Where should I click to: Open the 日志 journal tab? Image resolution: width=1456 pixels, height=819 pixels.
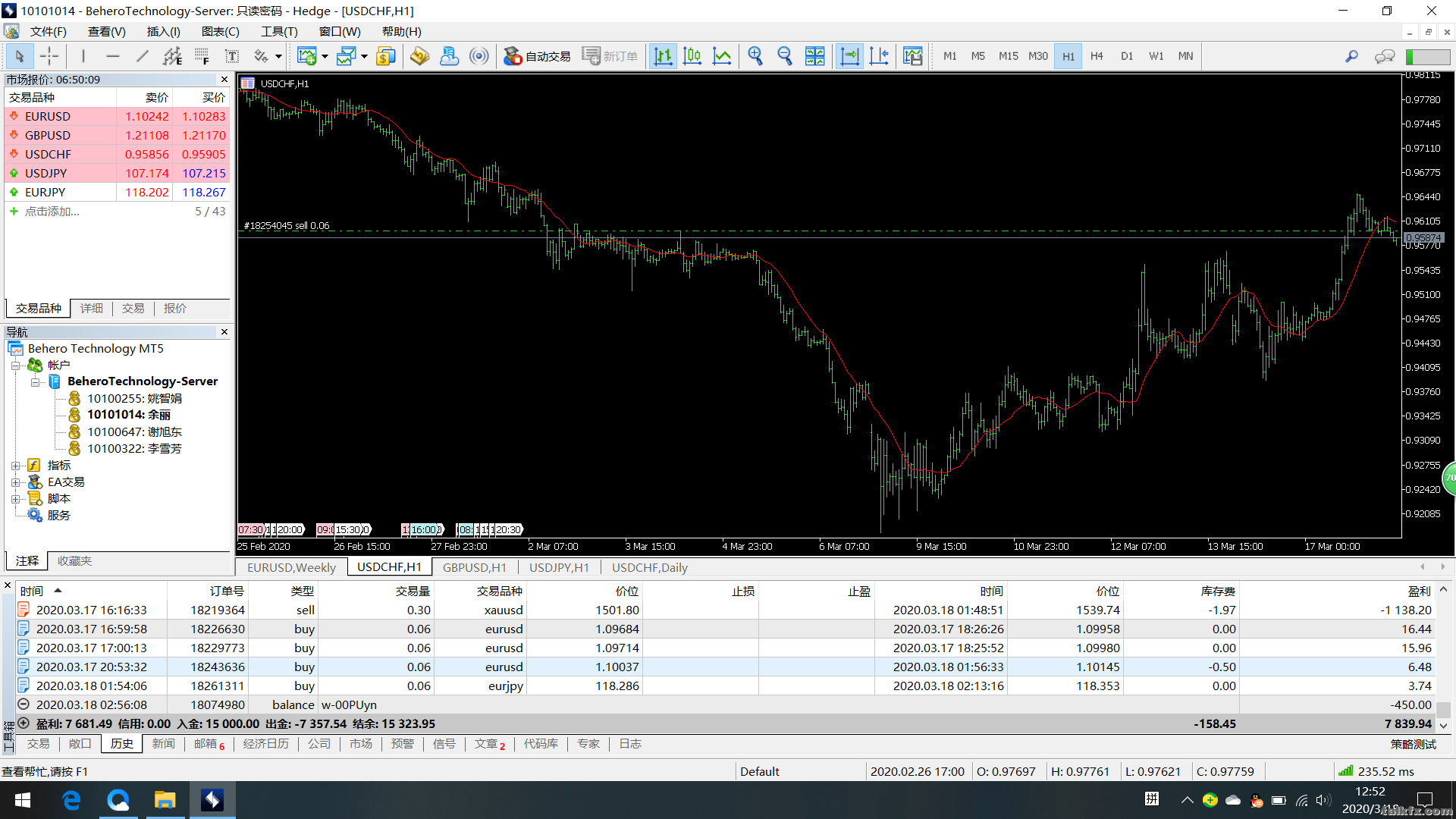pos(630,744)
